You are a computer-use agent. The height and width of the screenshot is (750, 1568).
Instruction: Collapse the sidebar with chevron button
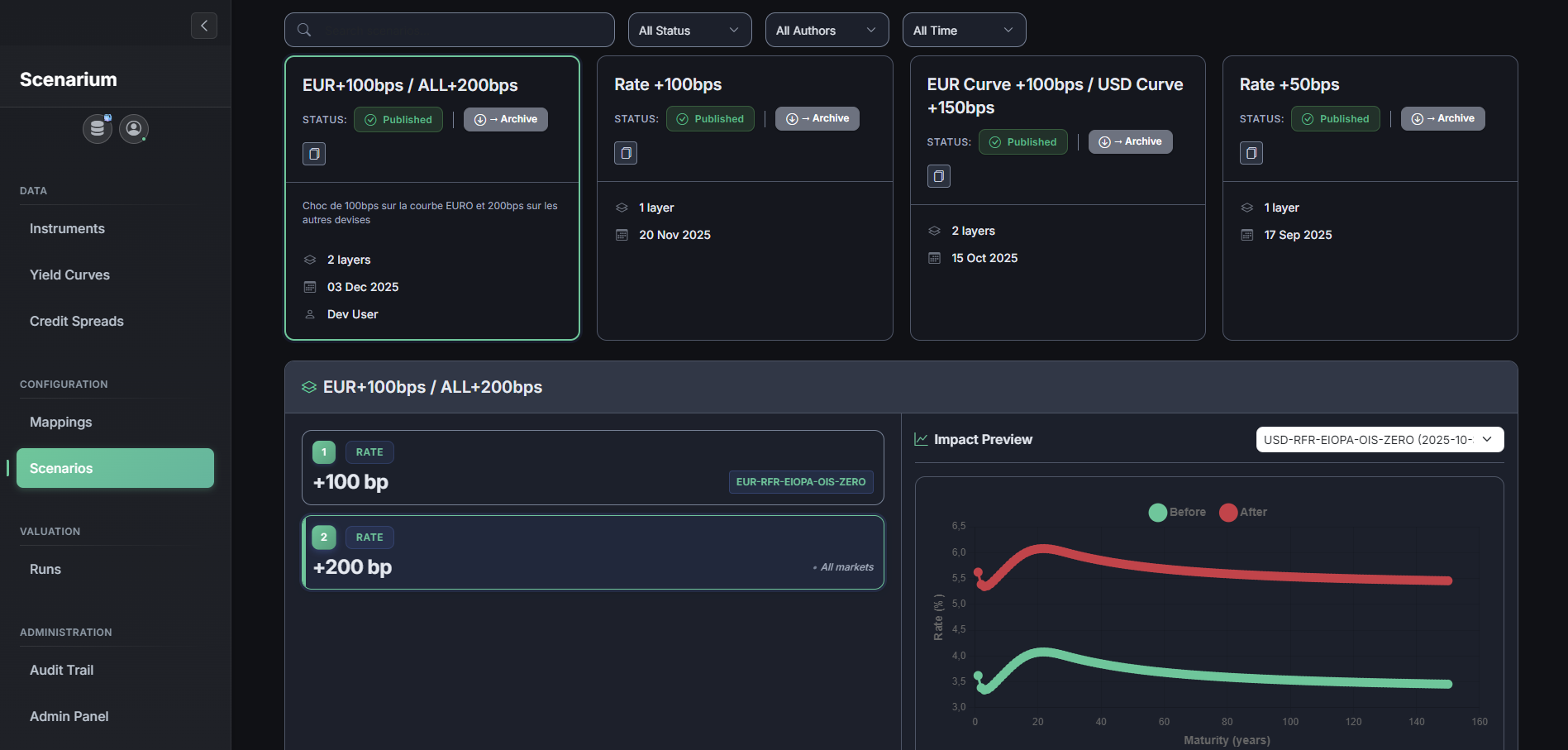[204, 26]
